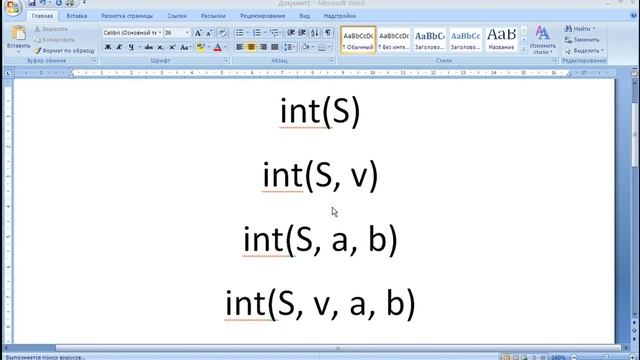Activate Формат по образцу painter
640x360 pixels.
pos(64,51)
